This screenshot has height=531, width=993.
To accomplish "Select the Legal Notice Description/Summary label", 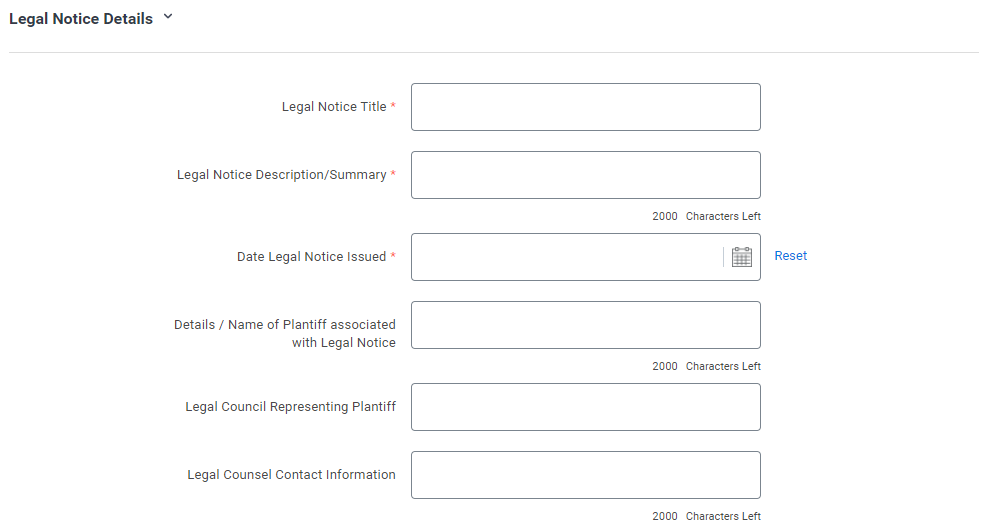I will point(281,174).
